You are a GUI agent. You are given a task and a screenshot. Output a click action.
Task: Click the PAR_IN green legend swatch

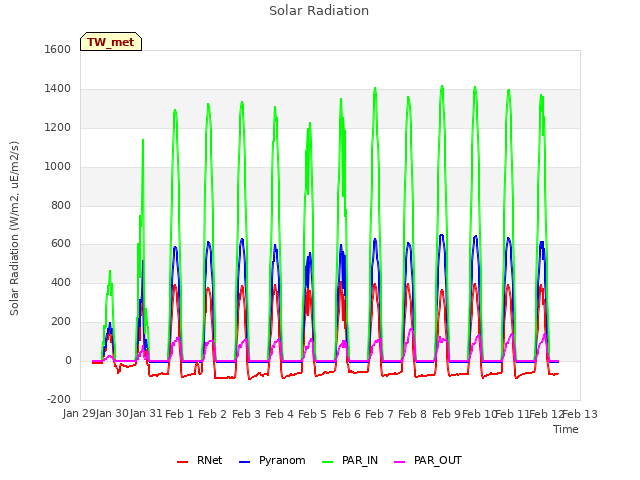pyautogui.click(x=328, y=462)
